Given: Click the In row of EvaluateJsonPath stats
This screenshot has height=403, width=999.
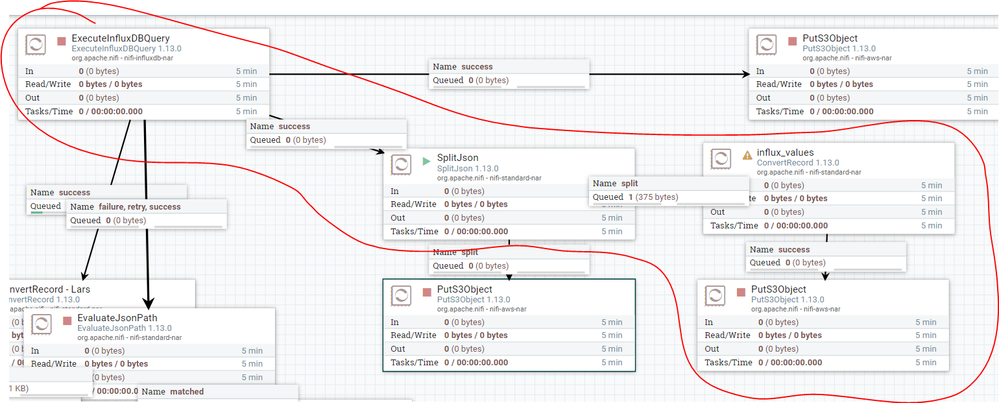Looking at the screenshot, I should point(149,350).
